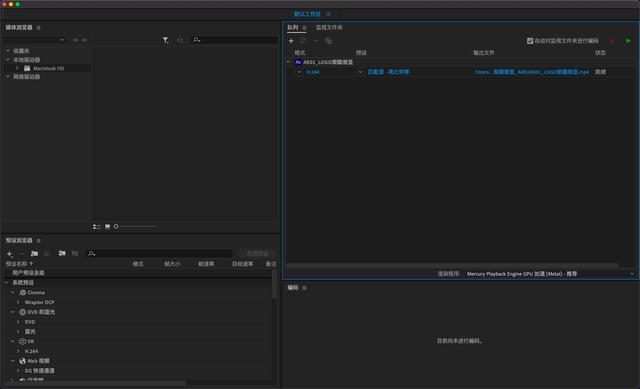Click the media browser back navigation arrow
This screenshot has height=389, width=640.
pos(76,40)
